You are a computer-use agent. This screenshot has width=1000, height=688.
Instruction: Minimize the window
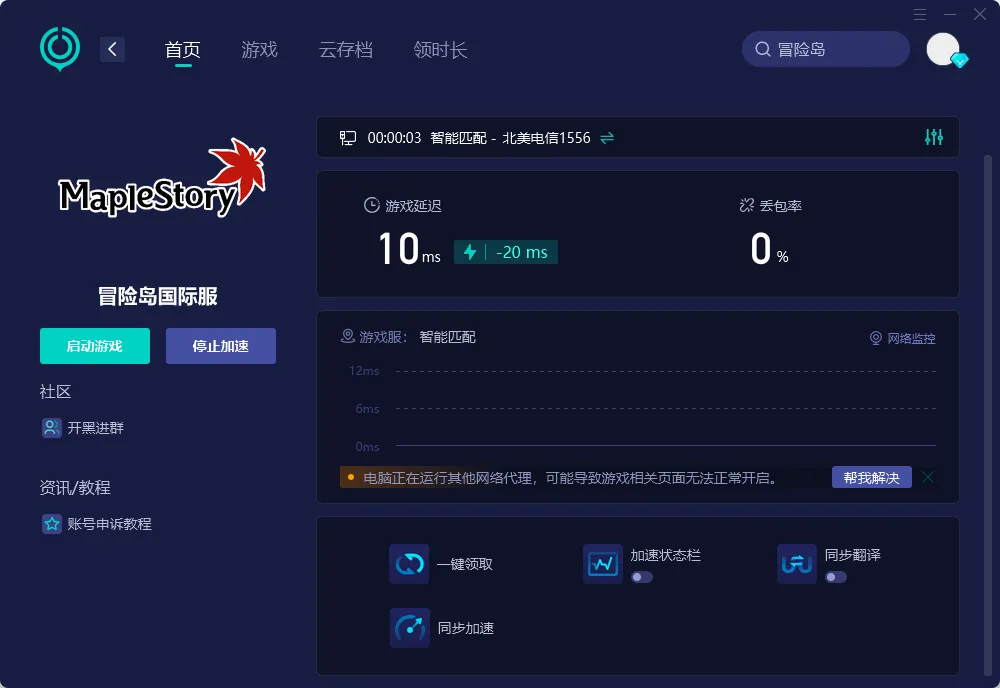(950, 14)
